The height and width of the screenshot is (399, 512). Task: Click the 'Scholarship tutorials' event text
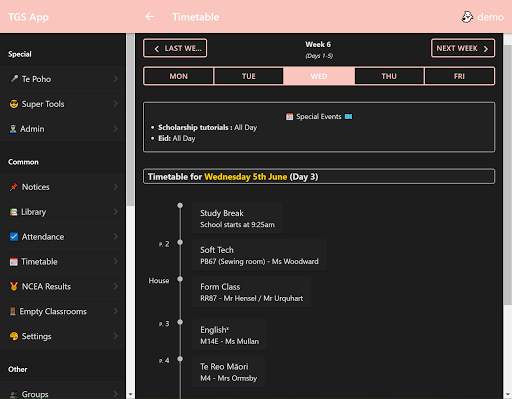pos(195,127)
